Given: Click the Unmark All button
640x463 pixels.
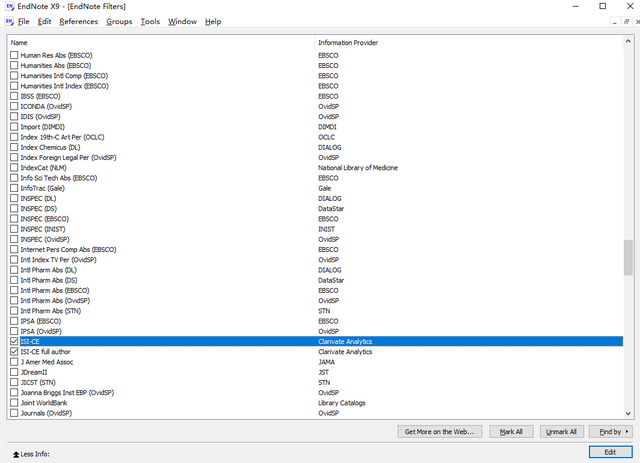Looking at the screenshot, I should pyautogui.click(x=562, y=432).
